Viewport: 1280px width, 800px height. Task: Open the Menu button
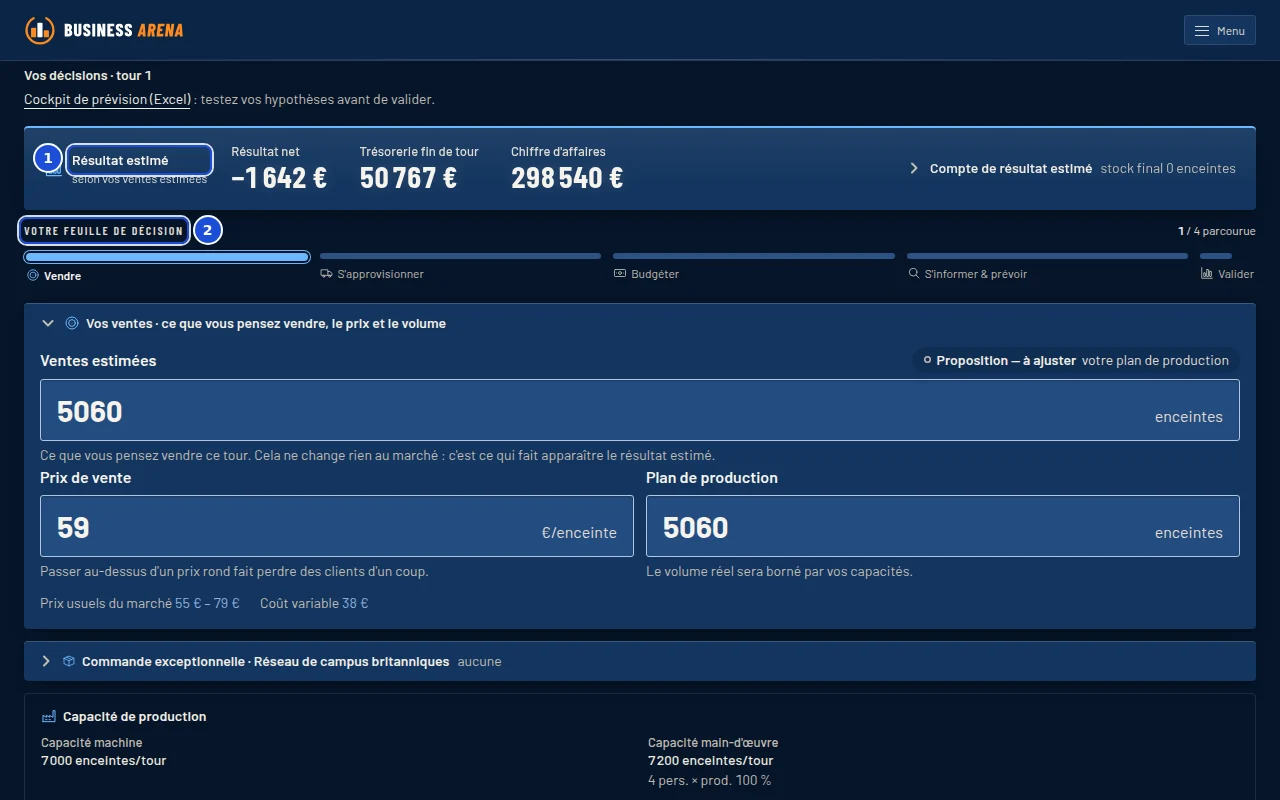click(1219, 31)
